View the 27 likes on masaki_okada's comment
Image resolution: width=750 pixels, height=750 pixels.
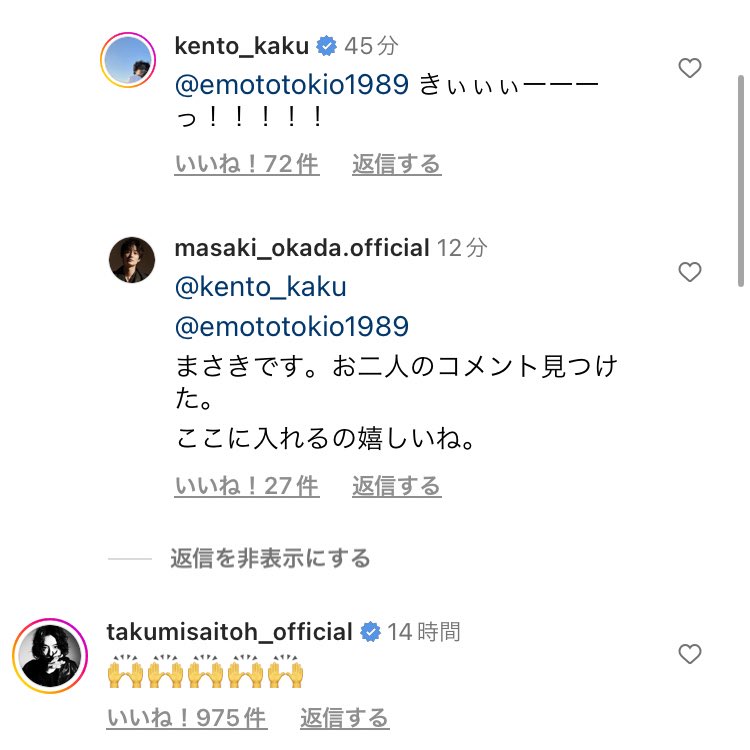point(247,486)
